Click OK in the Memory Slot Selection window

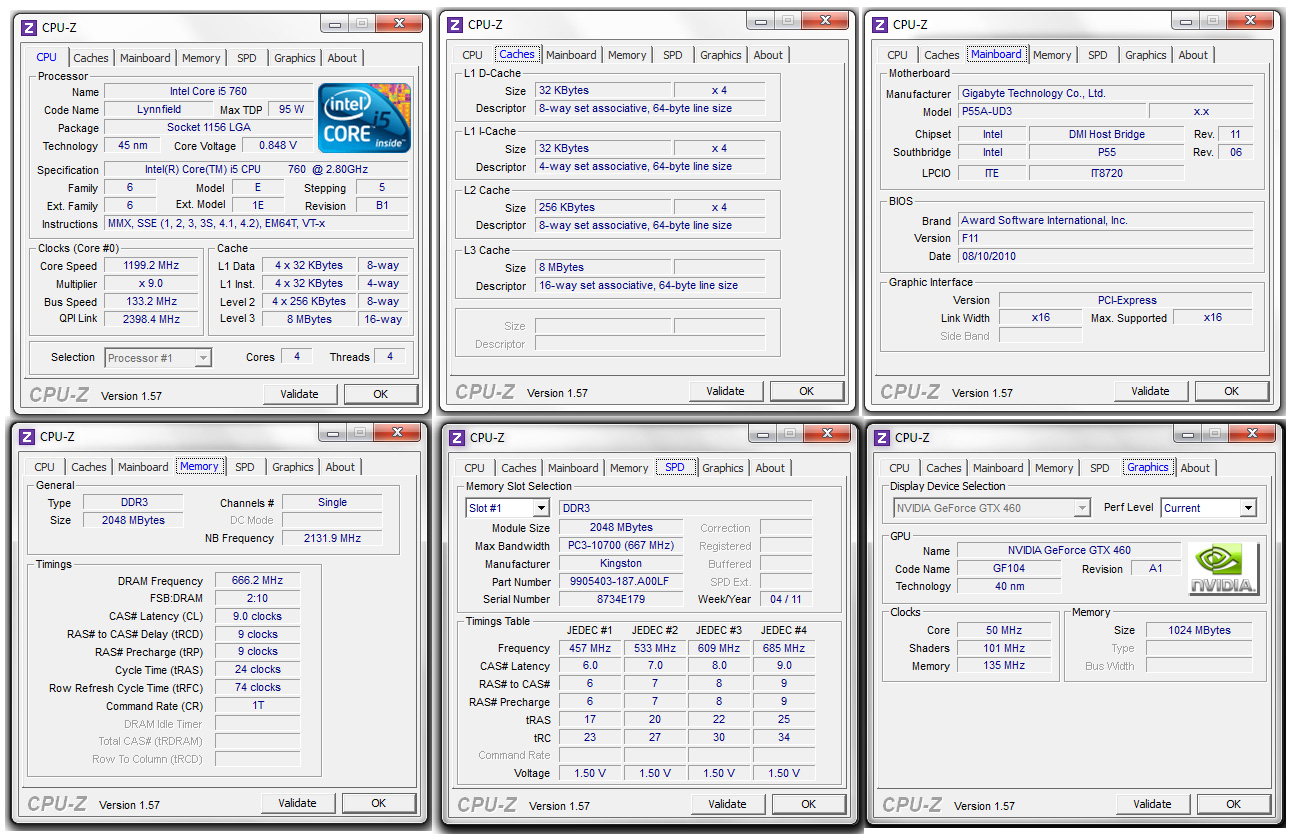coord(809,804)
